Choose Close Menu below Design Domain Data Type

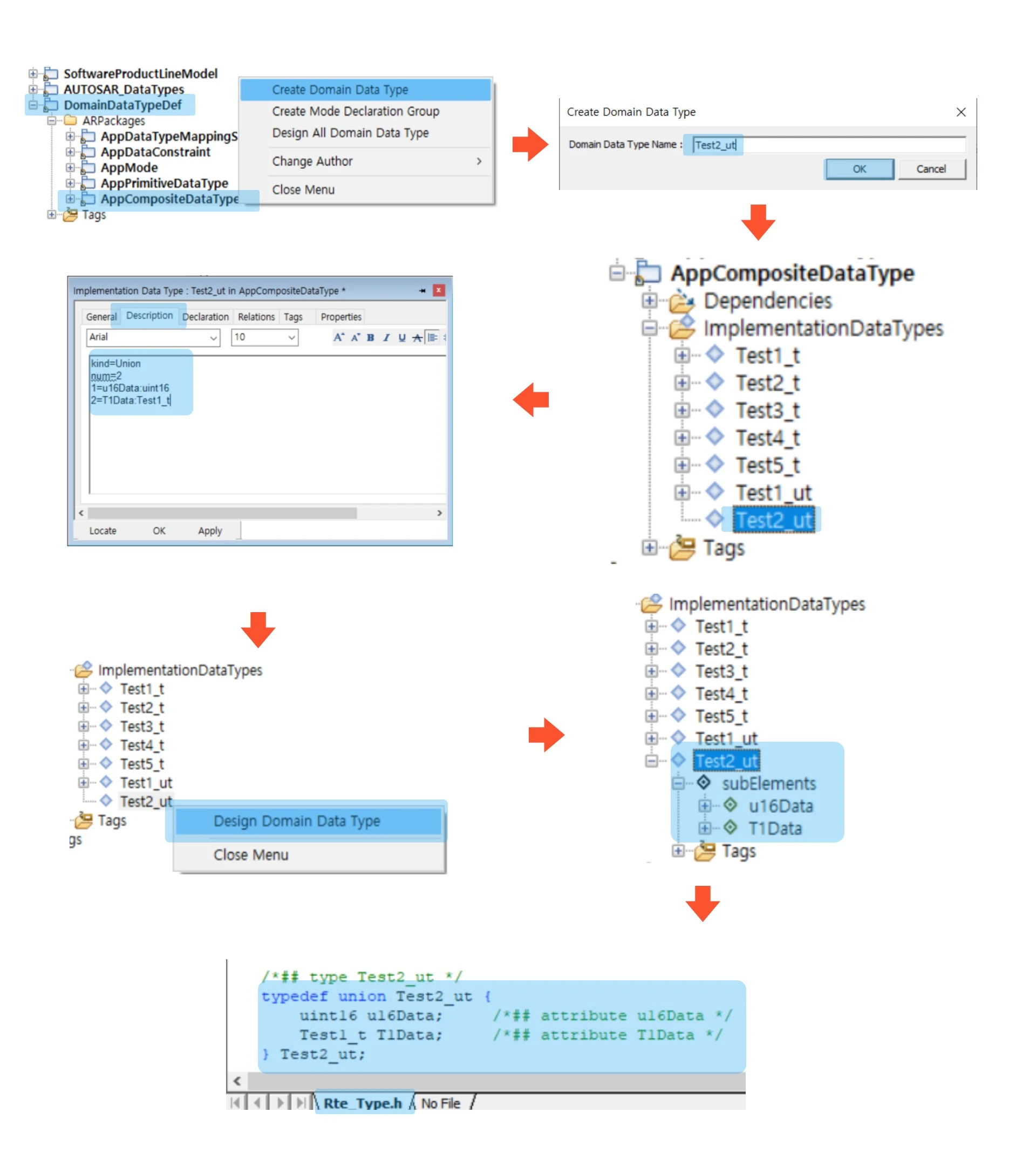click(x=309, y=855)
